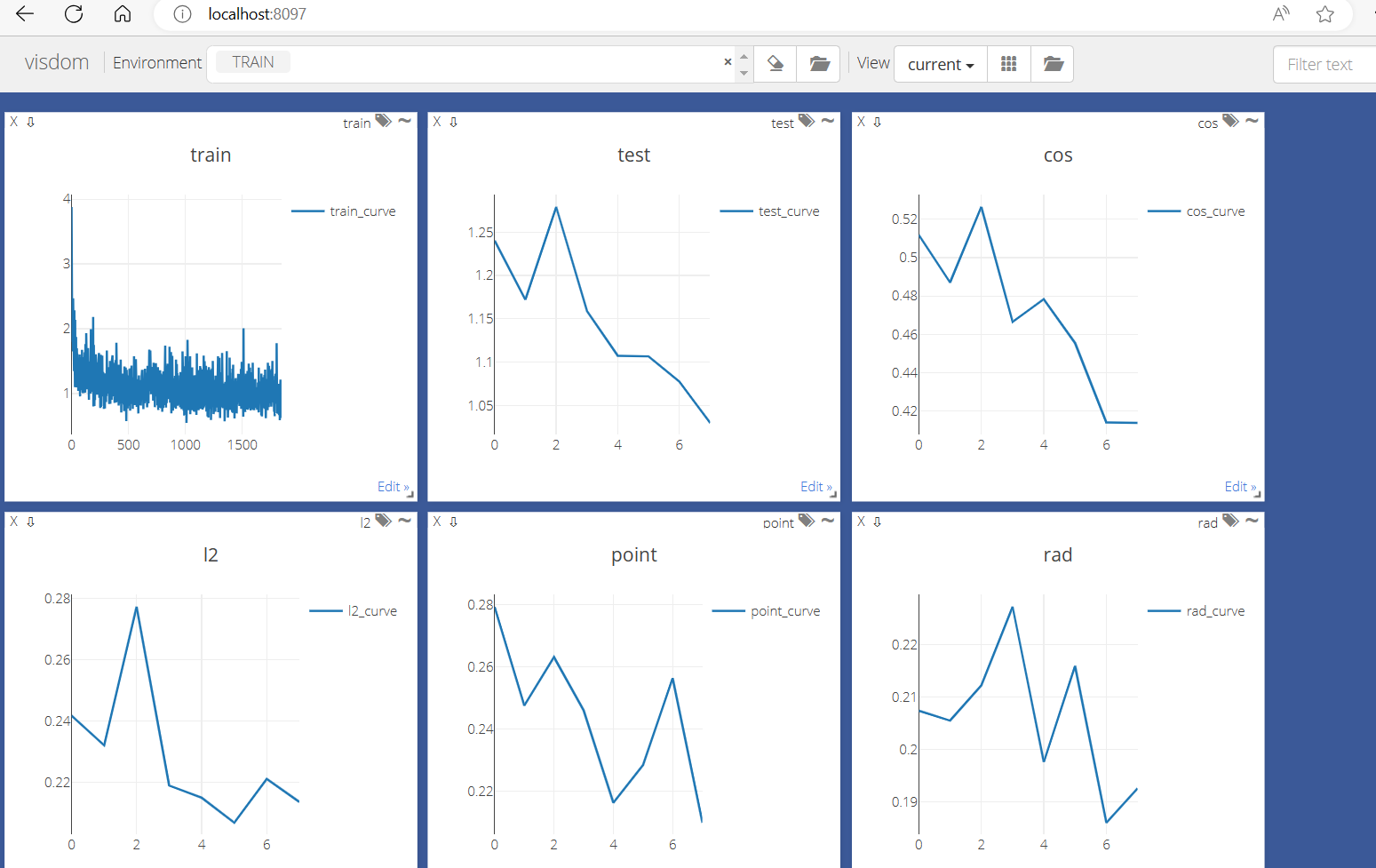1376x868 pixels.
Task: Click the cos plot title
Action: coord(1058,155)
